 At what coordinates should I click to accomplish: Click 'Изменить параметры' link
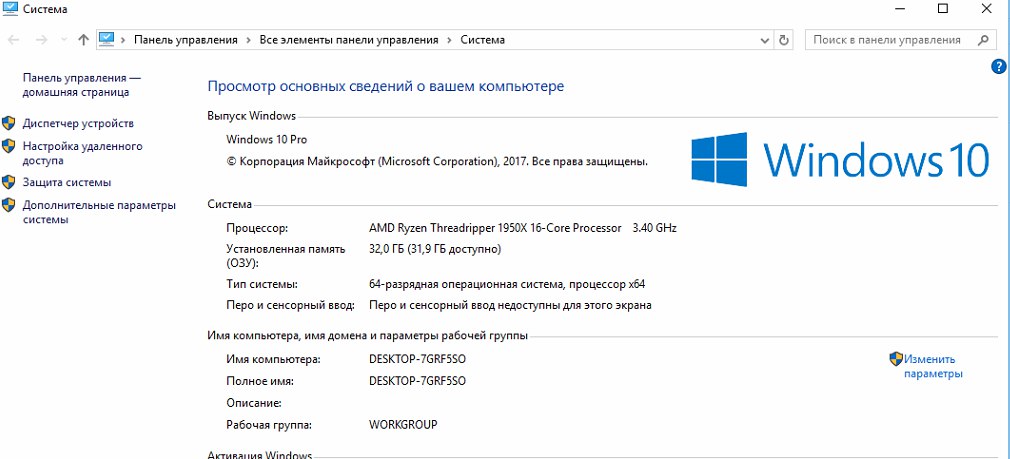tap(933, 366)
